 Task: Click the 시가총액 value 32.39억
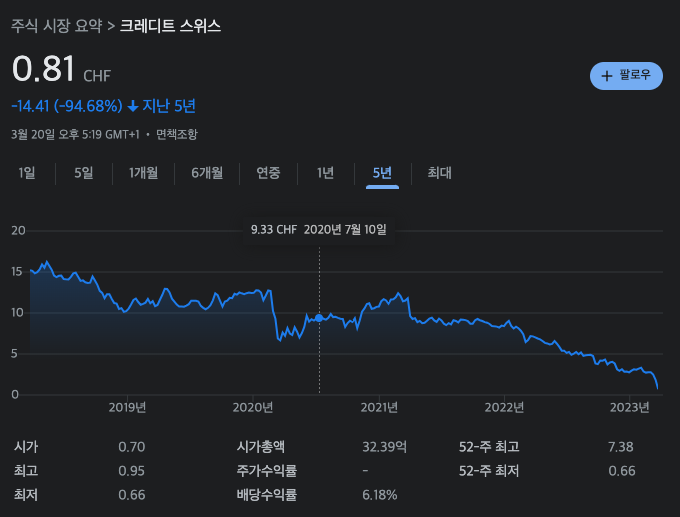click(385, 447)
